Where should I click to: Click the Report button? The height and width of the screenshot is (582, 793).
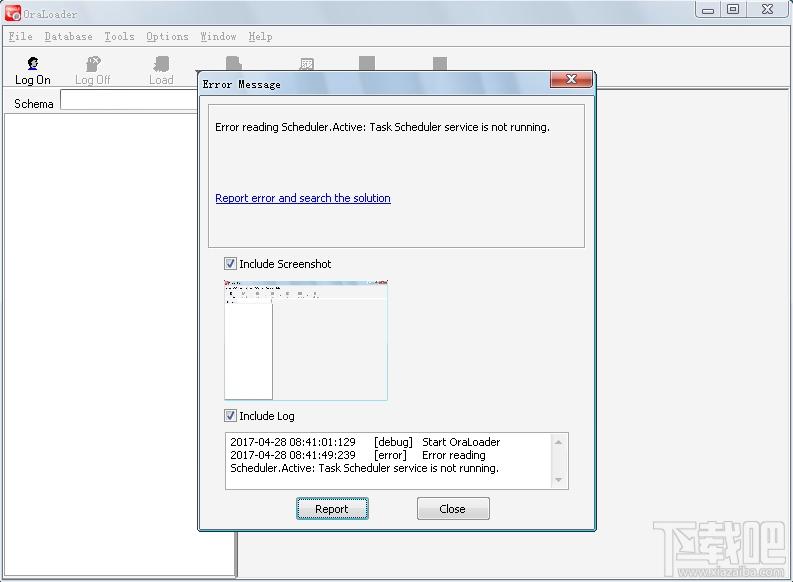332,509
